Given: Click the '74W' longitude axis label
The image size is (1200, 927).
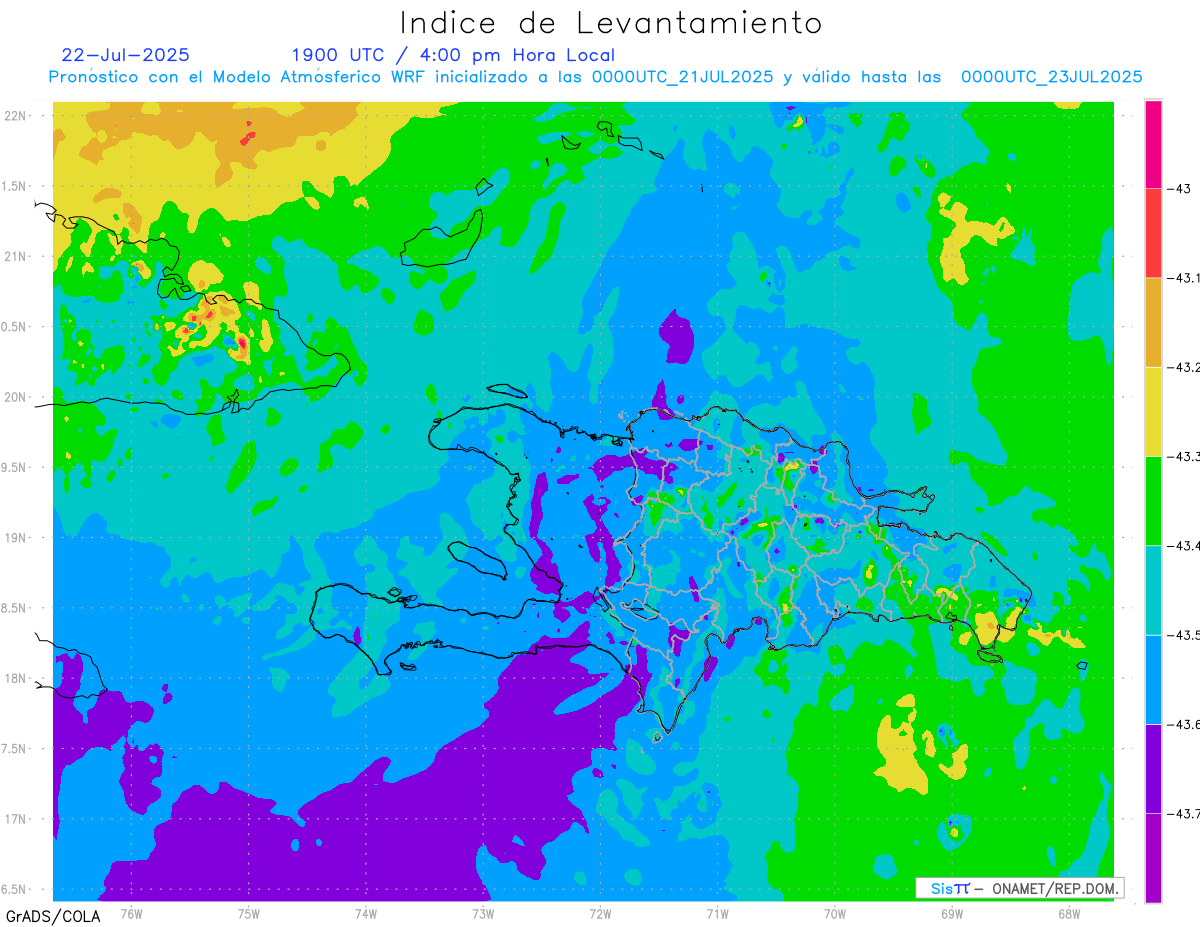Looking at the screenshot, I should (366, 913).
